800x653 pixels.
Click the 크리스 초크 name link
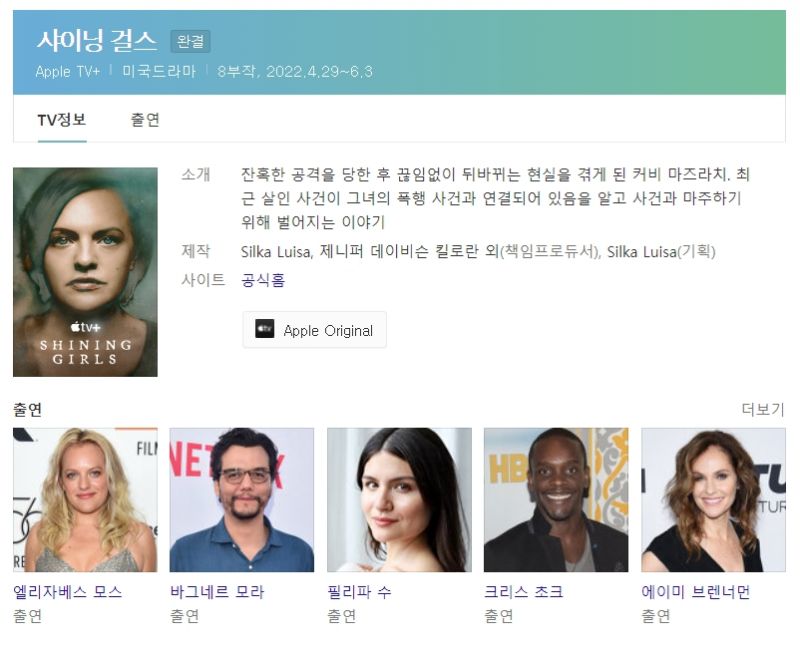tap(523, 592)
